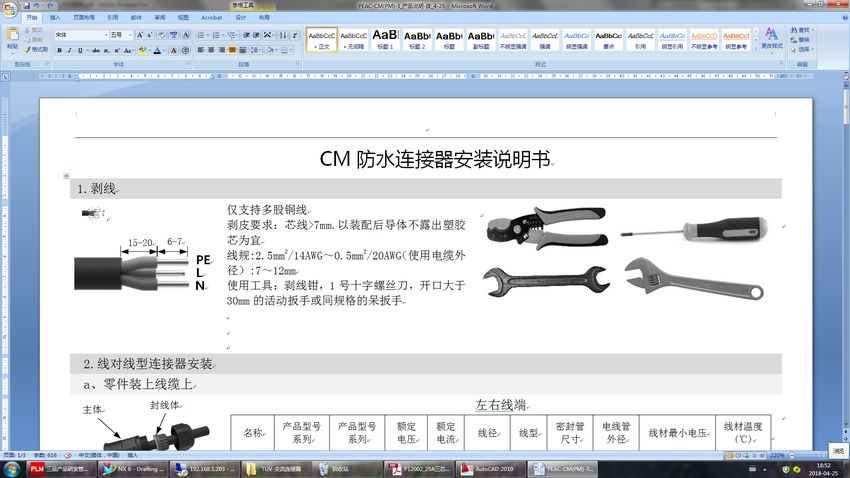Open the phonetic guide tool

pyautogui.click(x=173, y=35)
